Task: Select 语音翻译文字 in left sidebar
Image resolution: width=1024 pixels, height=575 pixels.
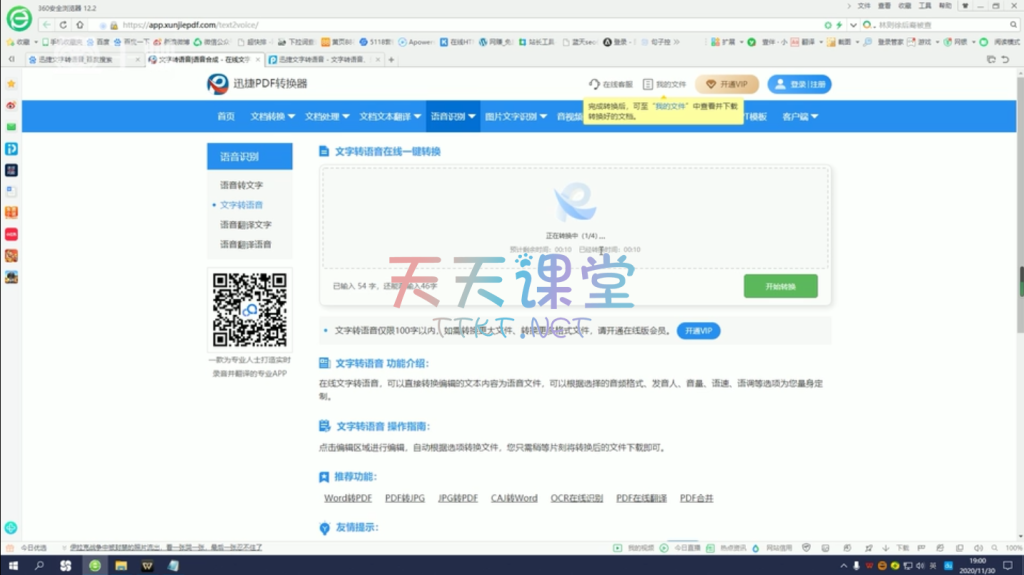Action: coord(245,225)
